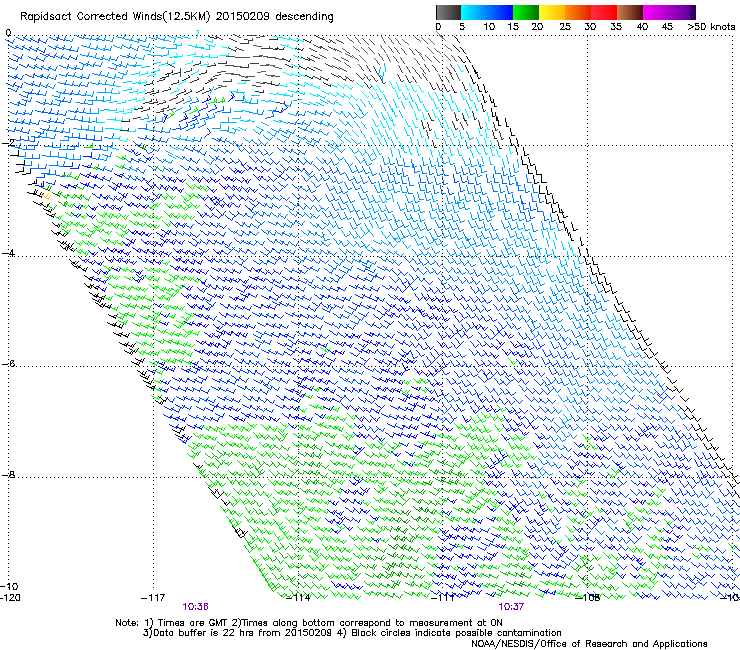The width and height of the screenshot is (740, 650).
Task: Click the purple '10:37' time label
Action: 511,607
